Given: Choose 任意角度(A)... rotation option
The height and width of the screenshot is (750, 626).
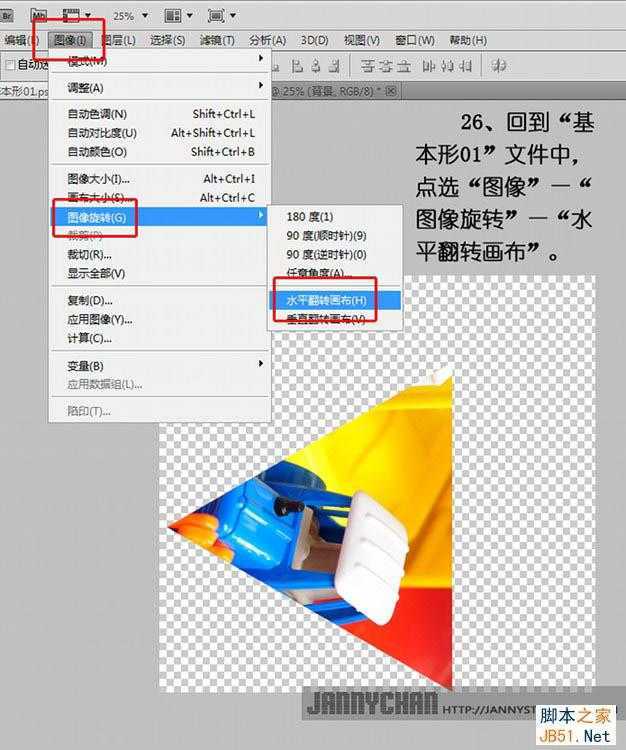Looking at the screenshot, I should click(335, 273).
